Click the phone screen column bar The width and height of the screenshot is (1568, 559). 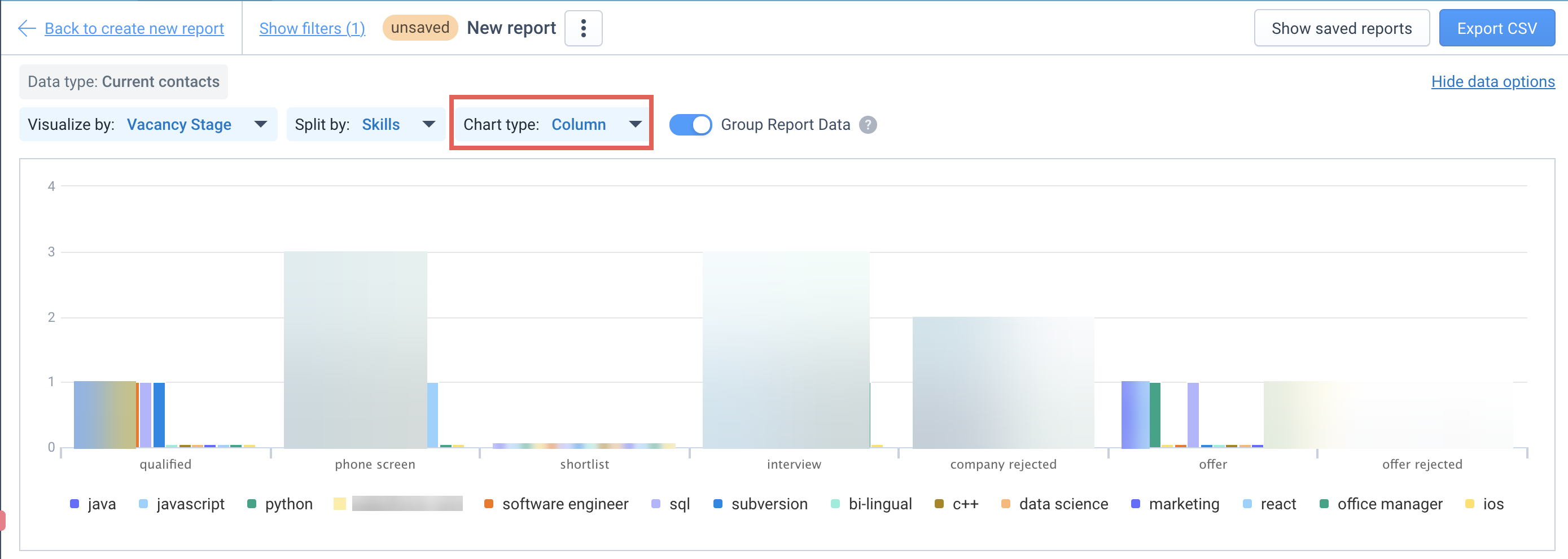[355, 350]
